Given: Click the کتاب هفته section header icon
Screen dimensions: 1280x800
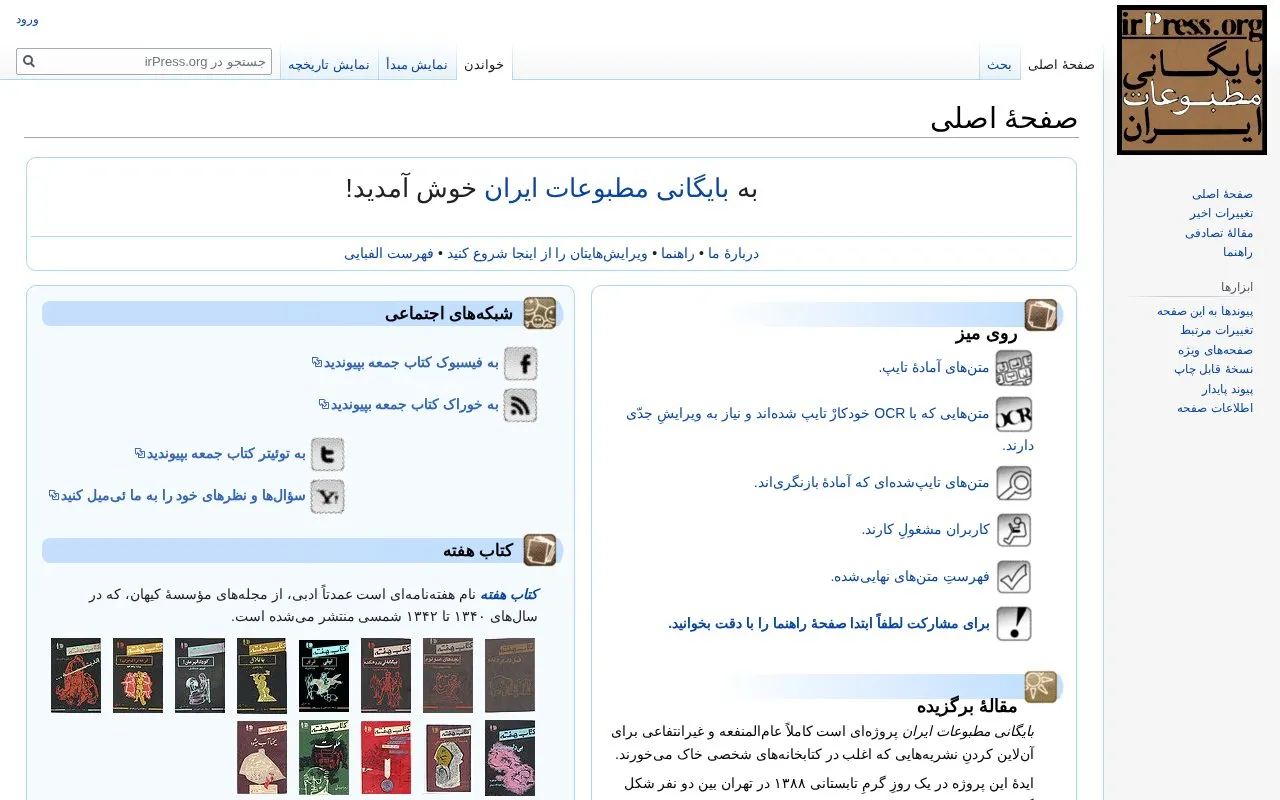Looking at the screenshot, I should coord(540,550).
